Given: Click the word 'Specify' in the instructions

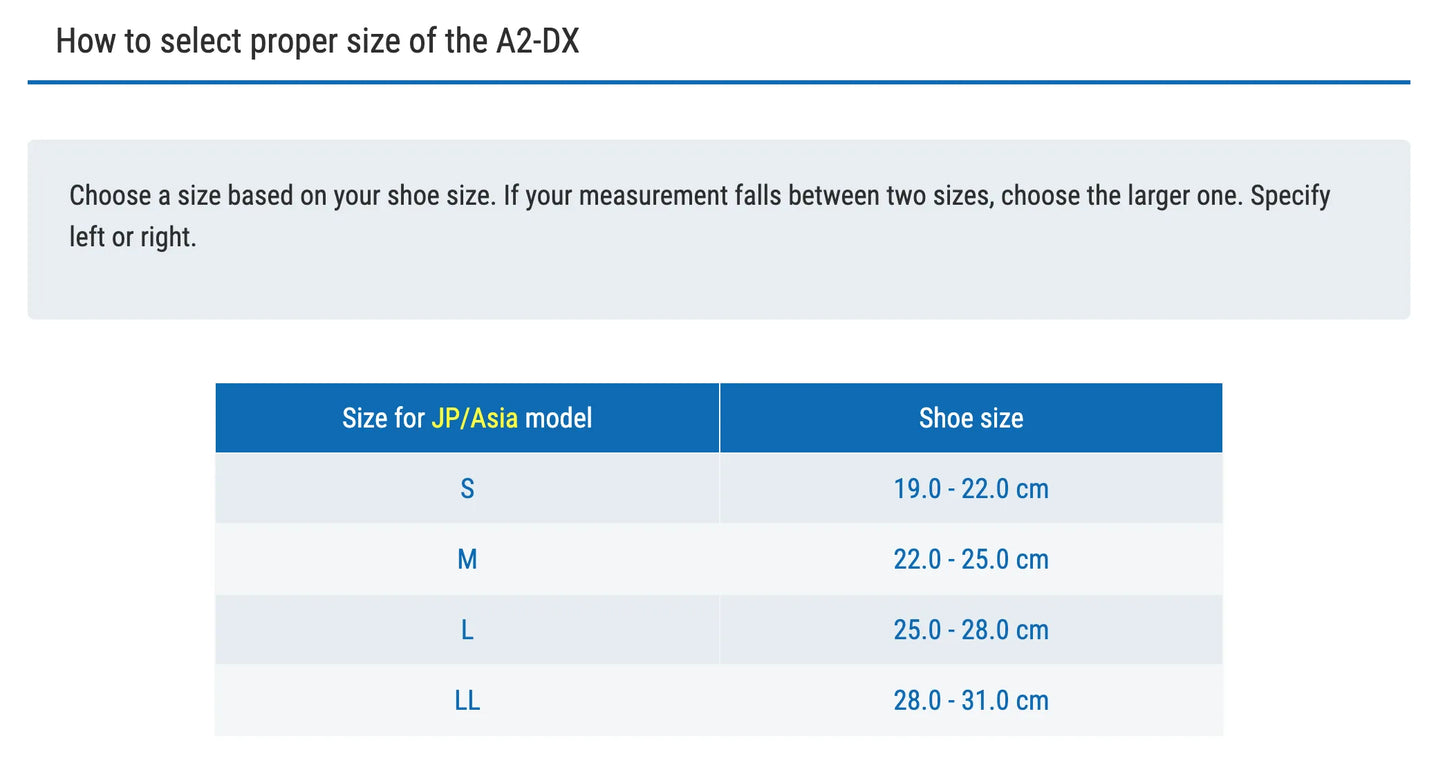Looking at the screenshot, I should 1290,195.
